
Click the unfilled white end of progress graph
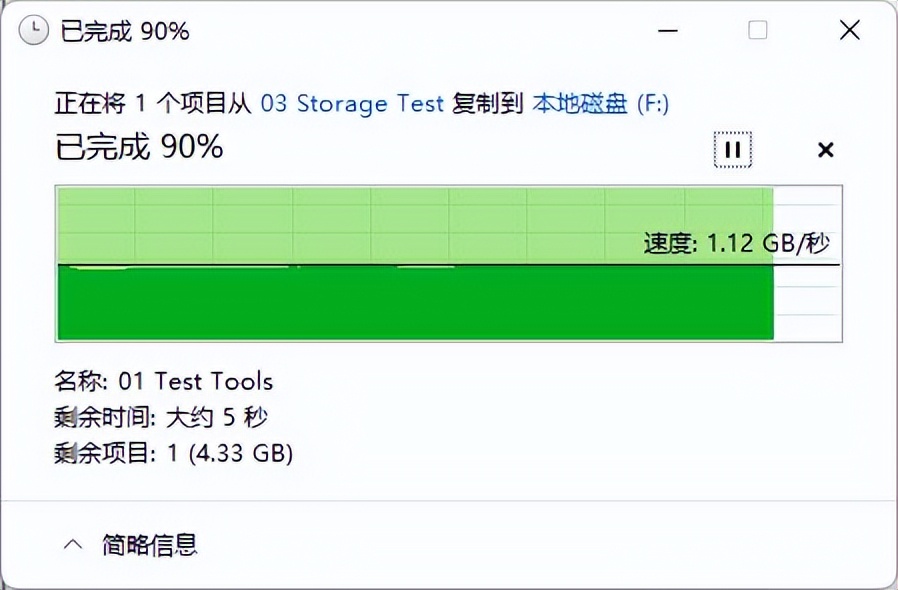(807, 300)
